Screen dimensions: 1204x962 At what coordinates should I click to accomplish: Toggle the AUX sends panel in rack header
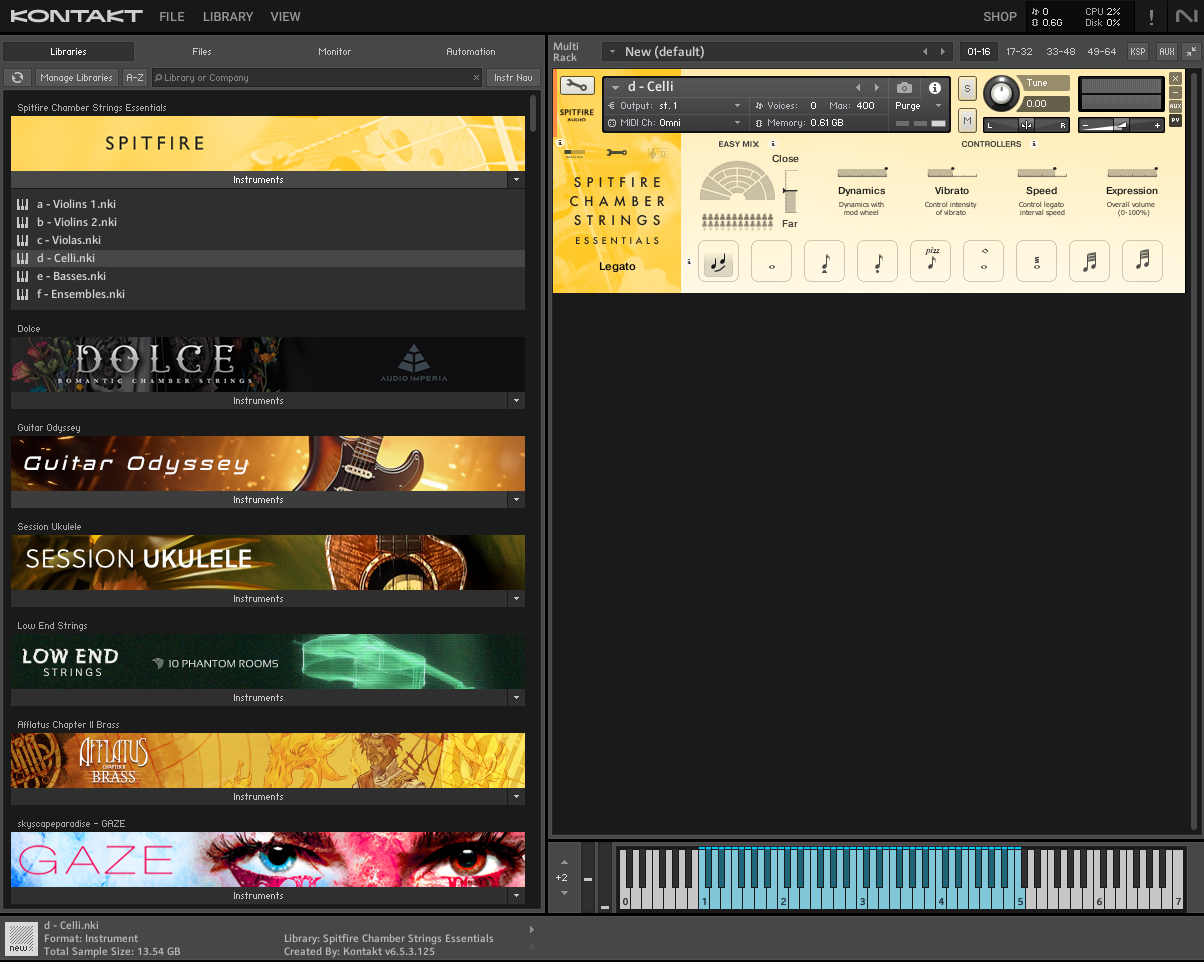tap(1166, 51)
